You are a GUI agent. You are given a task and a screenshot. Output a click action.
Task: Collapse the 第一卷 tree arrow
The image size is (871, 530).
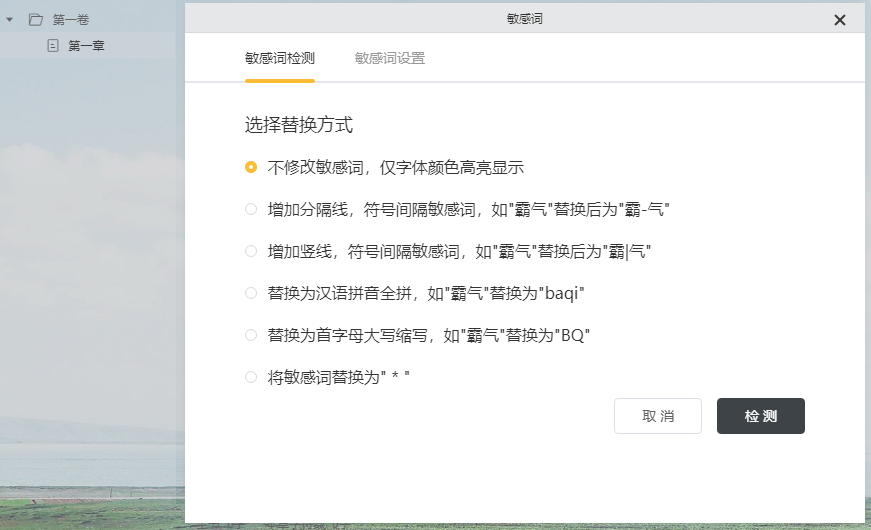coord(9,20)
